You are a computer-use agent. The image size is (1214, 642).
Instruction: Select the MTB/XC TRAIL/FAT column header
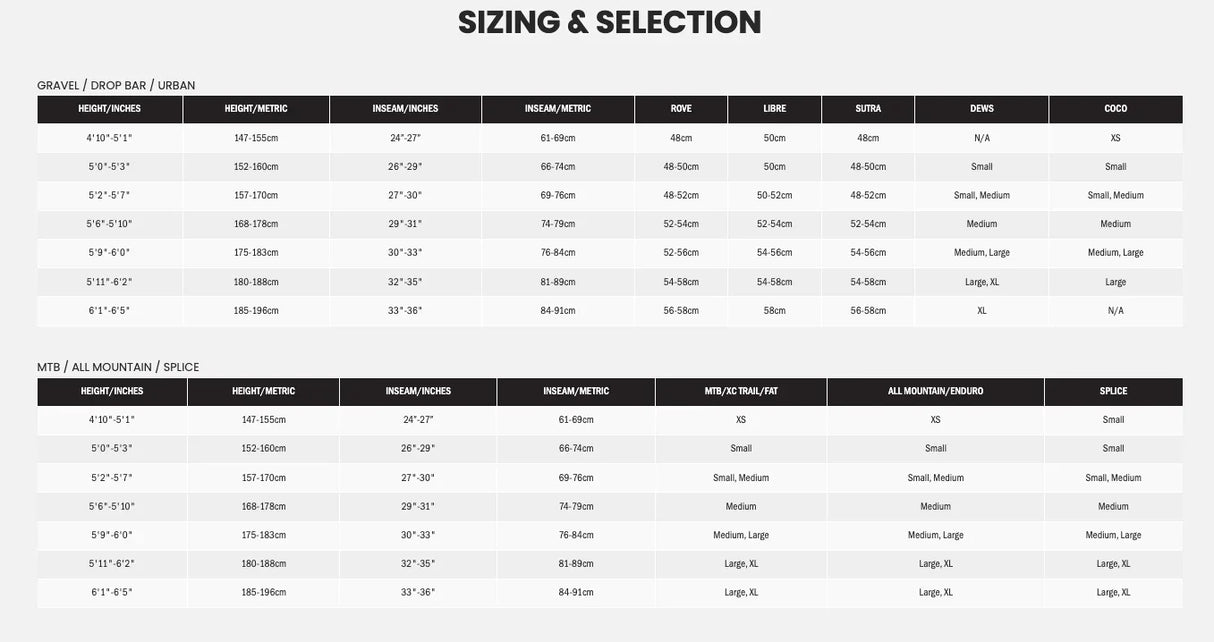point(740,391)
